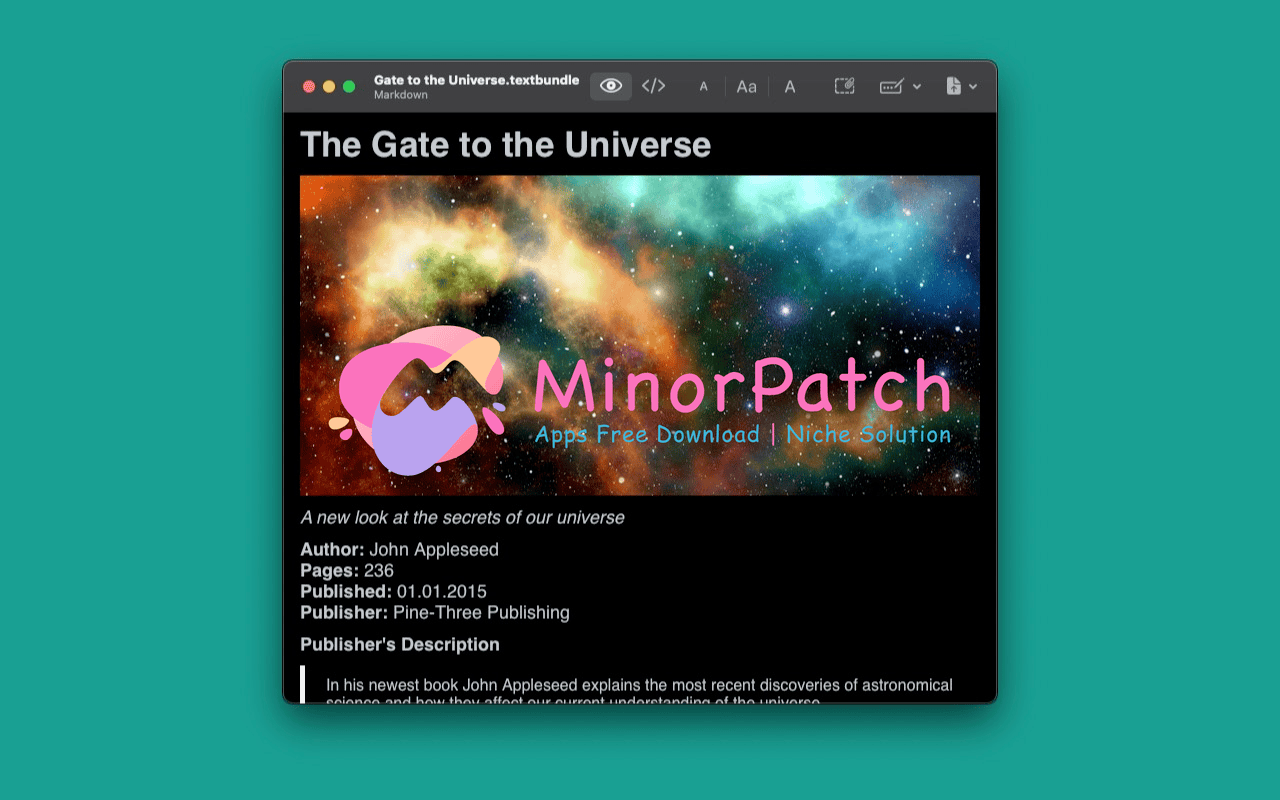
Task: Click the Published 01.01.2015 line
Action: (x=393, y=591)
